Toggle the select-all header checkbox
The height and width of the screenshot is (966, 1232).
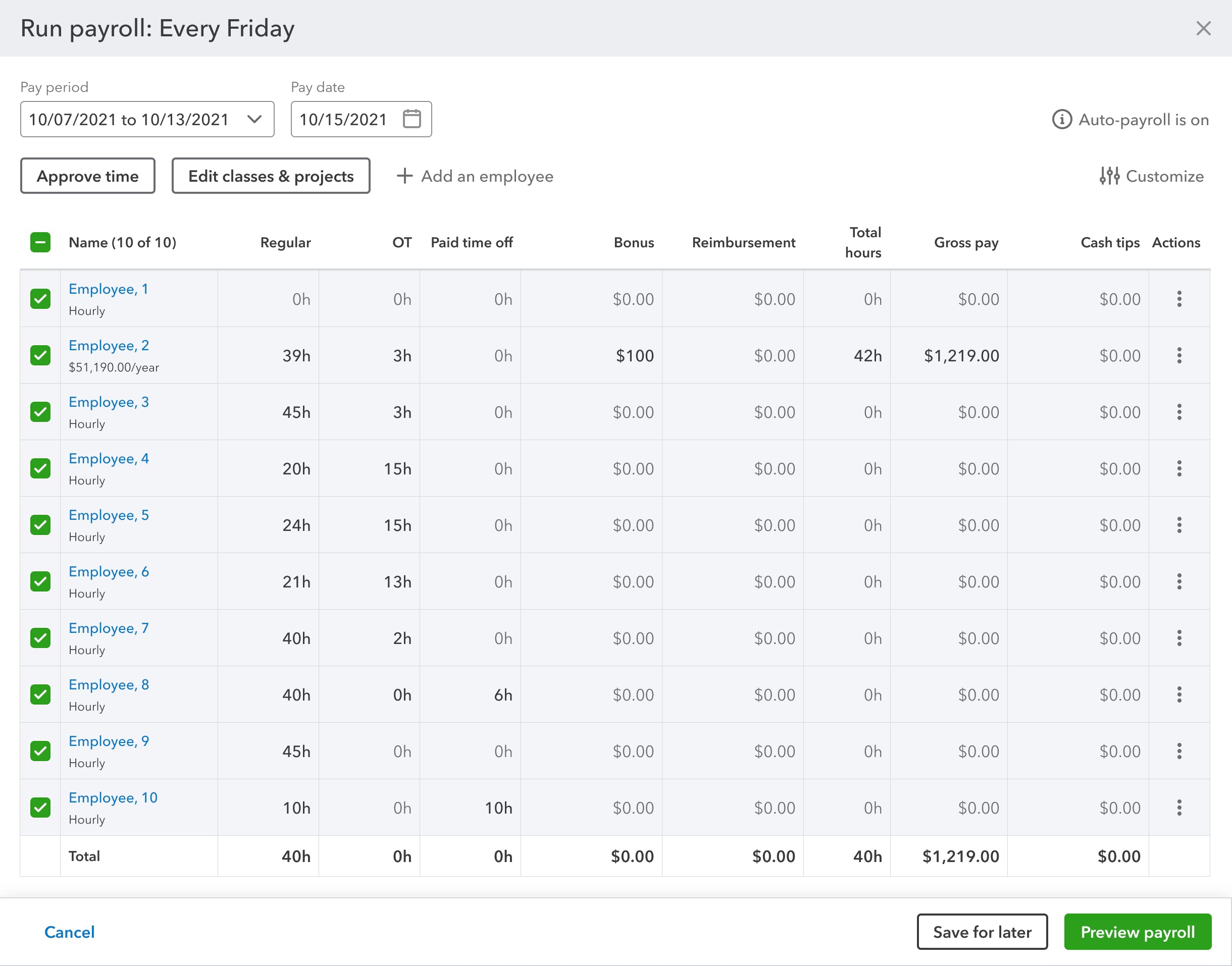(40, 243)
